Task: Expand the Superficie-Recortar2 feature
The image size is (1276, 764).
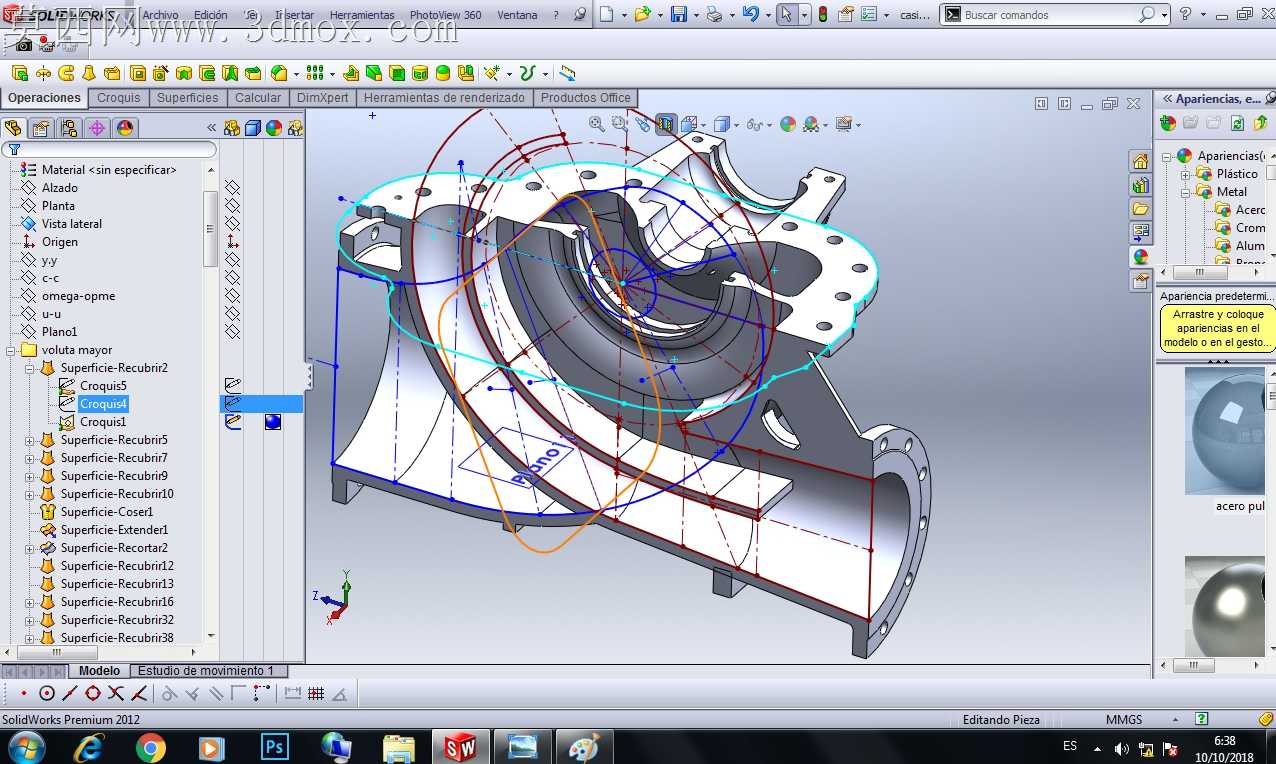Action: [x=30, y=548]
